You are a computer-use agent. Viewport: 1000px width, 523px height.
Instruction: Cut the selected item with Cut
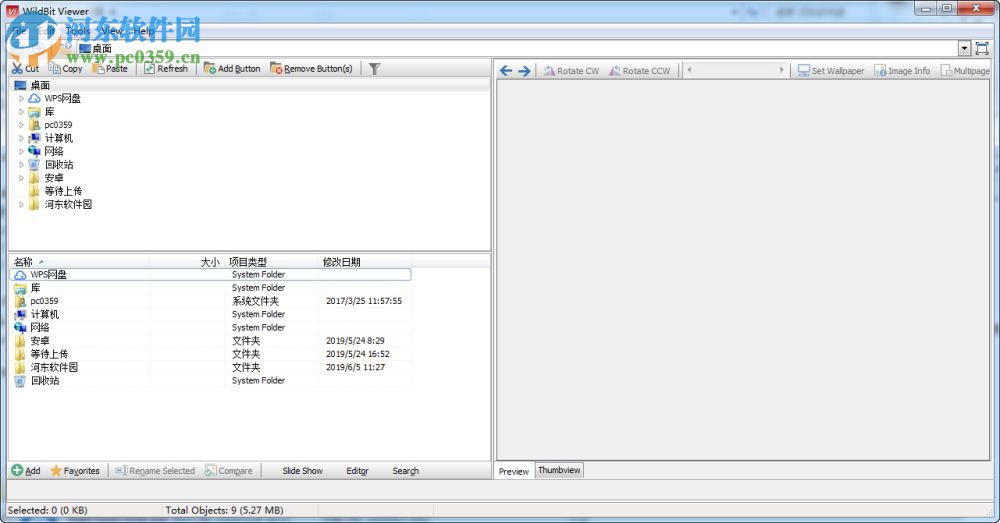26,68
